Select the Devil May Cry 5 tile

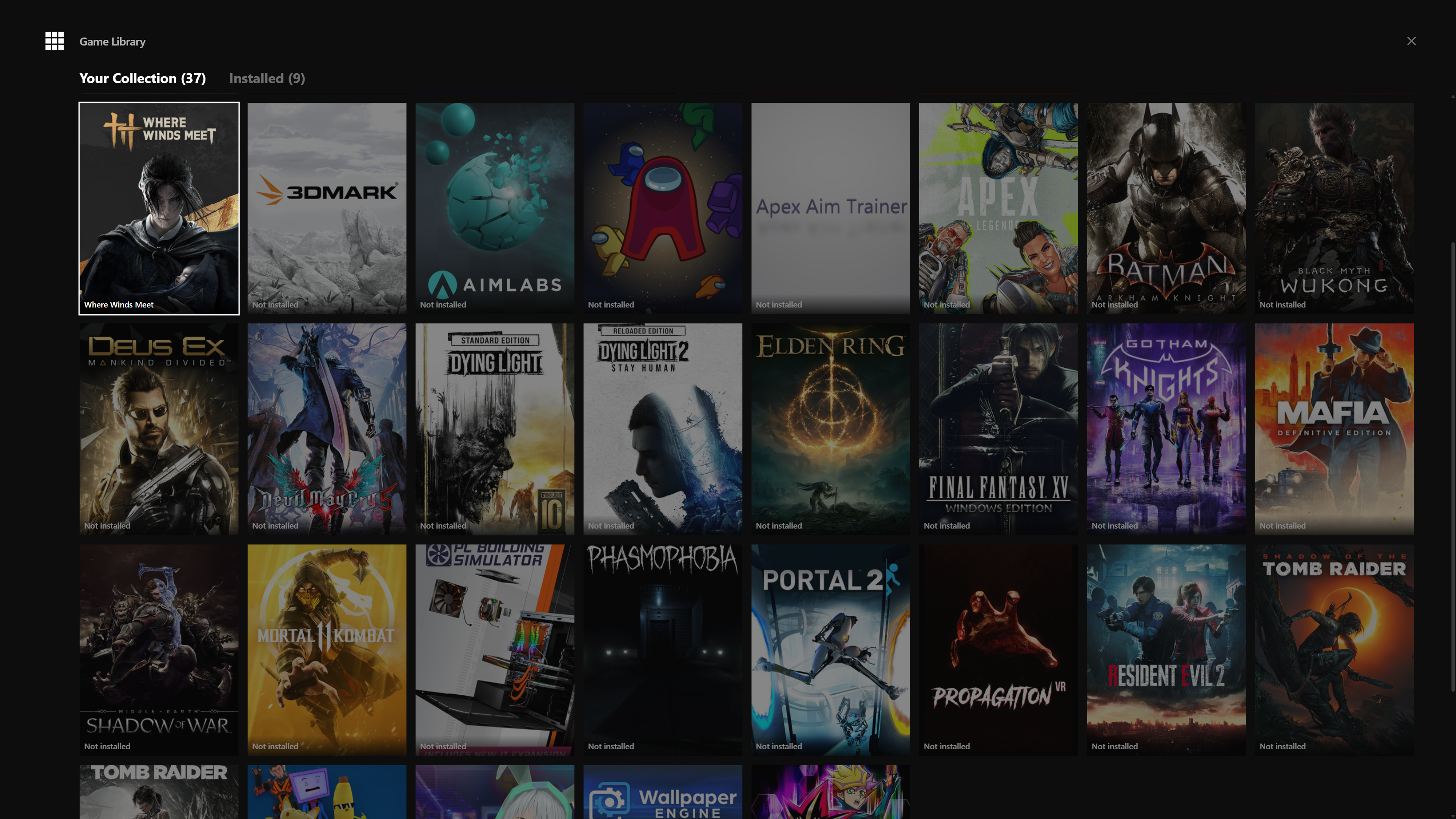pos(327,429)
